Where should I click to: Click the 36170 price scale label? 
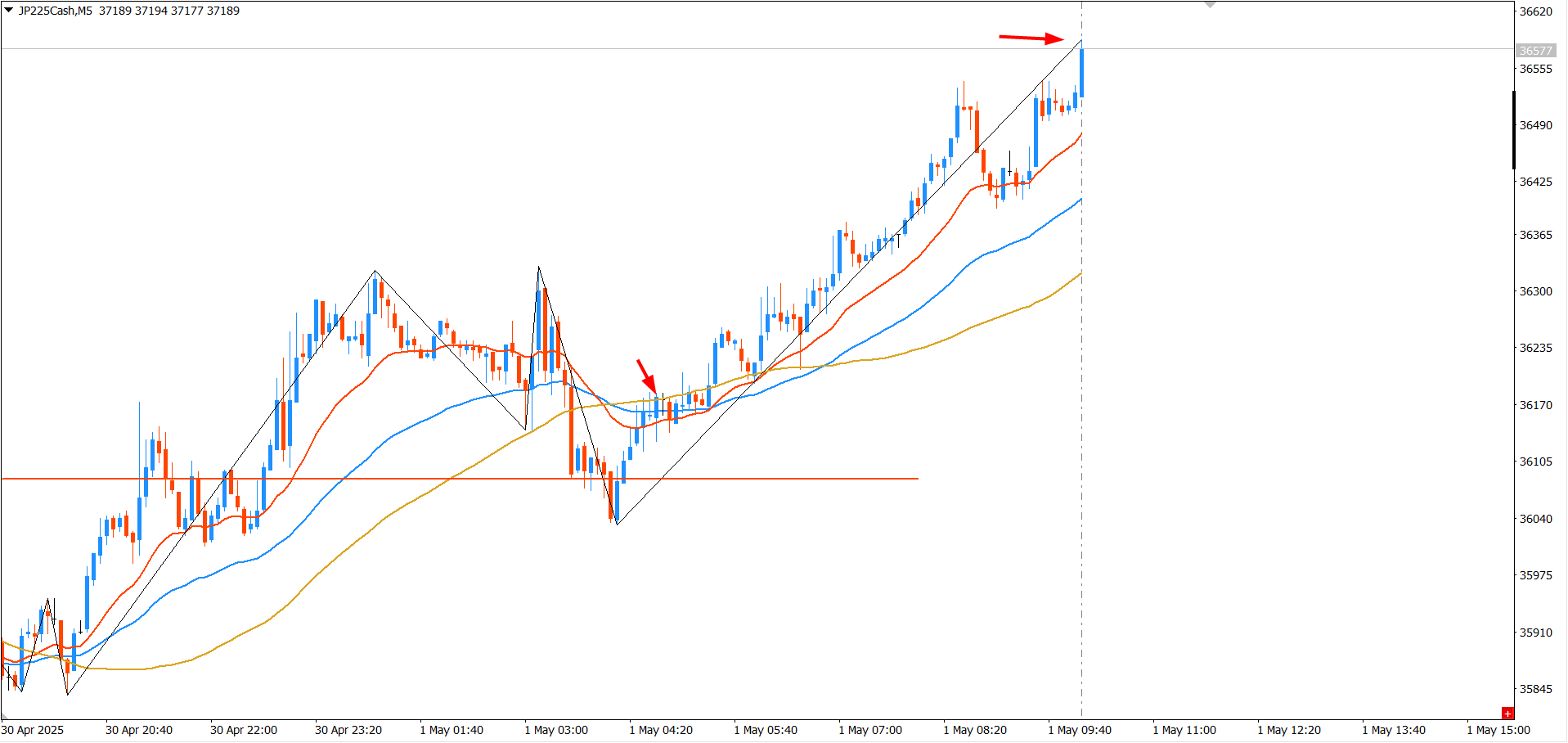(x=1535, y=405)
